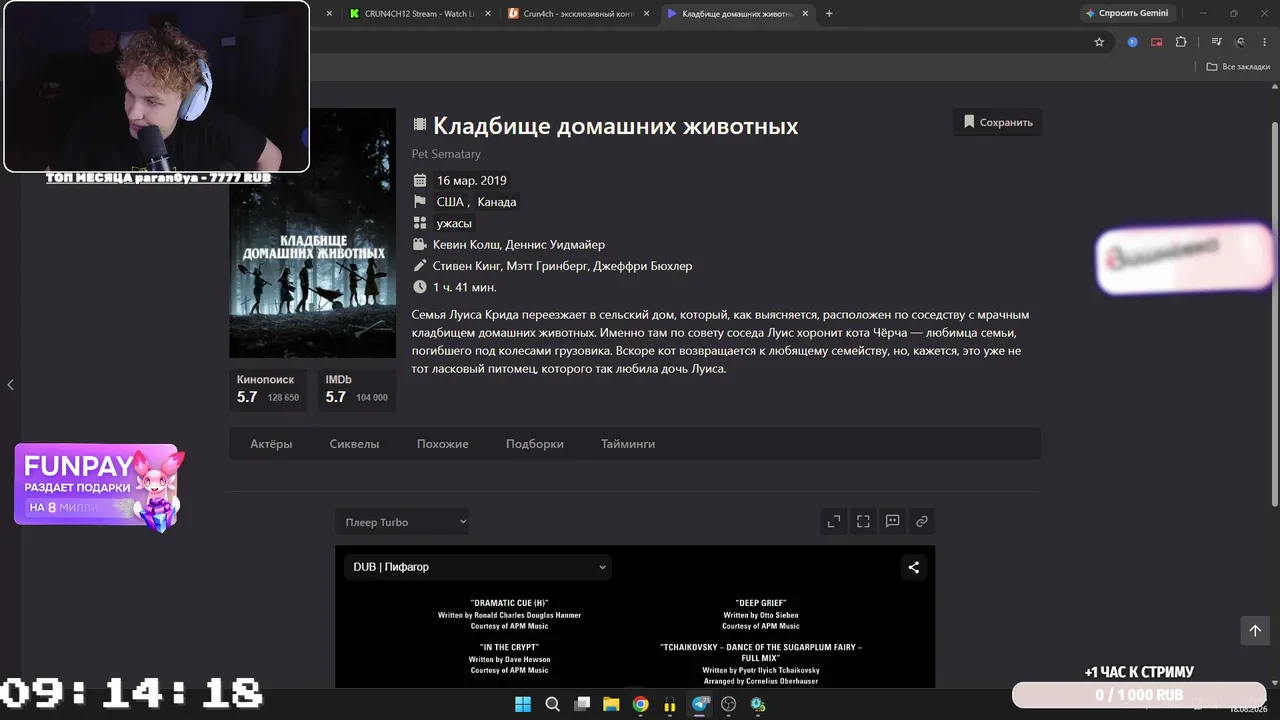The height and width of the screenshot is (720, 1280).
Task: Open the Похожие tab
Action: pyautogui.click(x=443, y=444)
